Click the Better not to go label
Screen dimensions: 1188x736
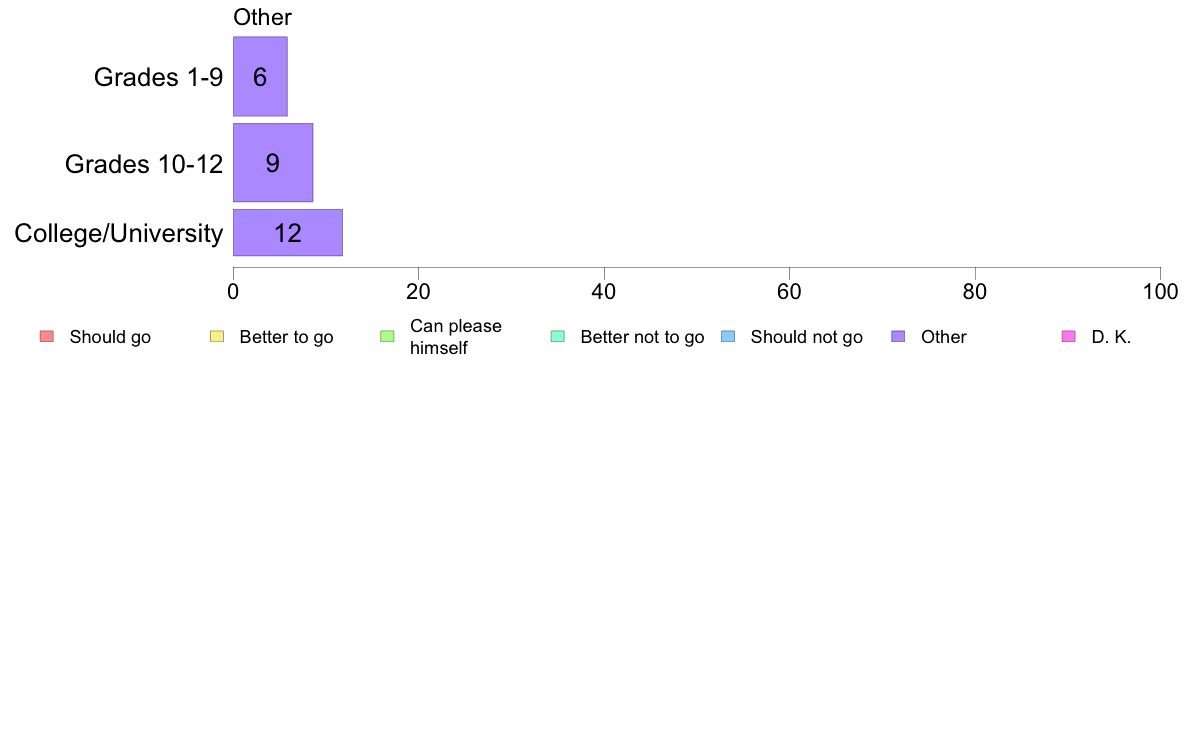pyautogui.click(x=642, y=337)
